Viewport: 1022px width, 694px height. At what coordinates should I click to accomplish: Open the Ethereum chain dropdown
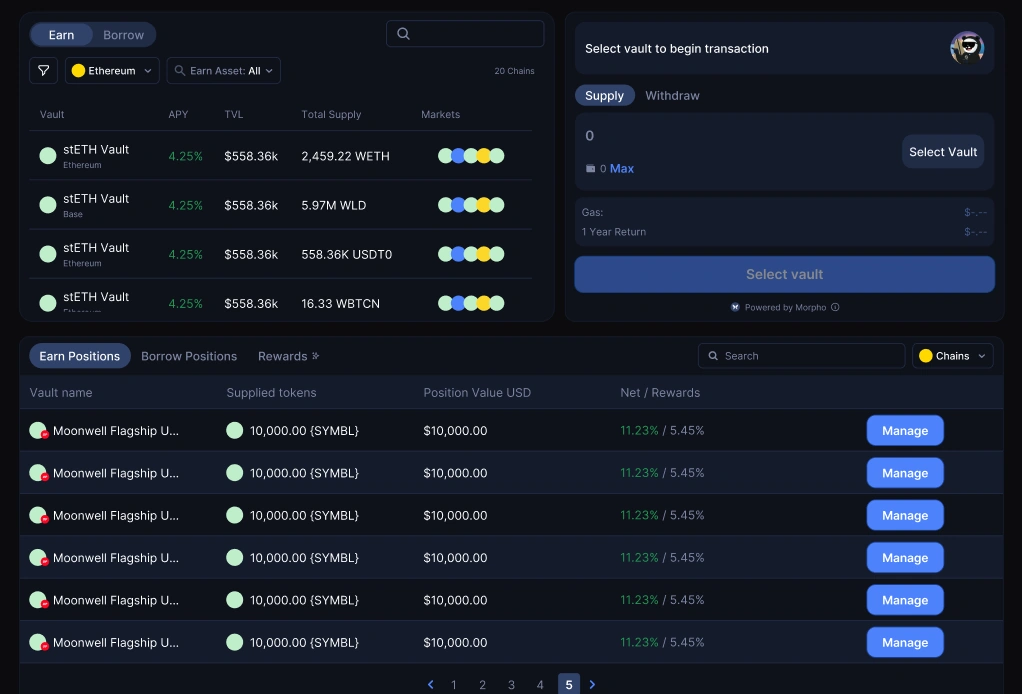click(111, 70)
